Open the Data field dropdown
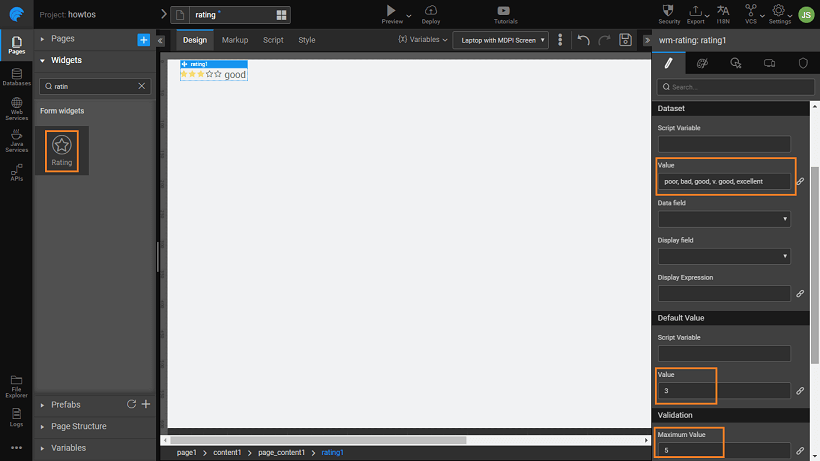Image resolution: width=820 pixels, height=461 pixels. (724, 219)
